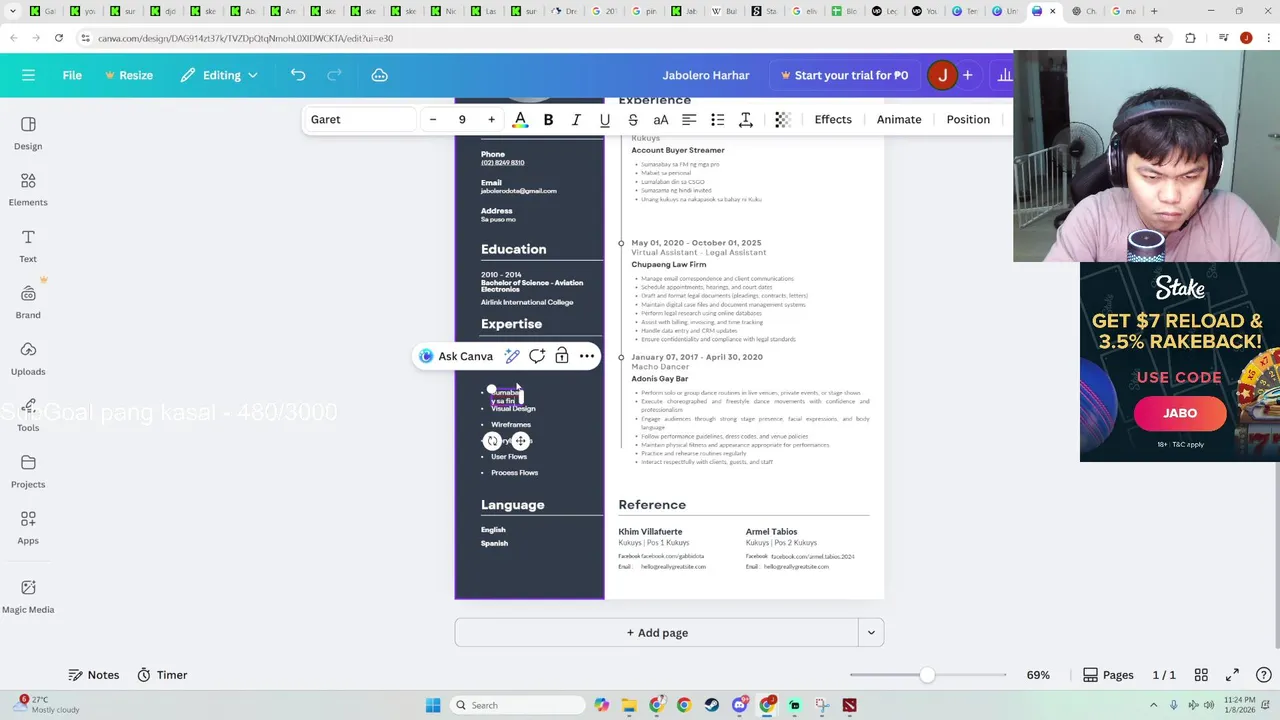Viewport: 1280px width, 720px height.
Task: Open the transparency checkerboard control
Action: tap(783, 119)
